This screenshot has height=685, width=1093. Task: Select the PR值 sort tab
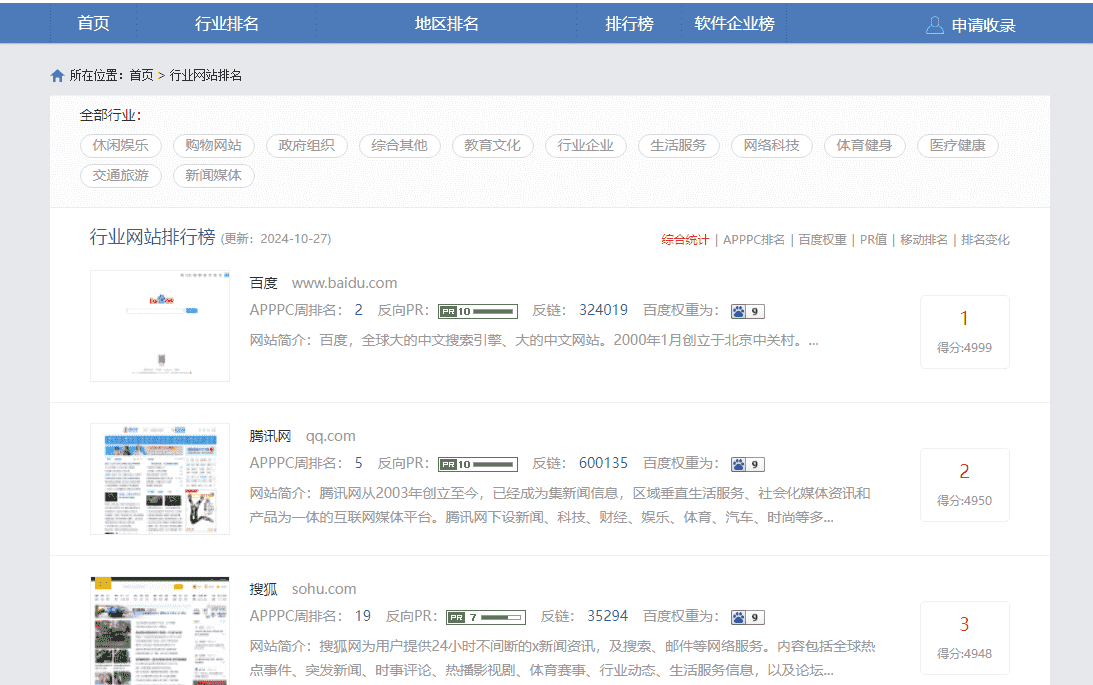pos(873,240)
